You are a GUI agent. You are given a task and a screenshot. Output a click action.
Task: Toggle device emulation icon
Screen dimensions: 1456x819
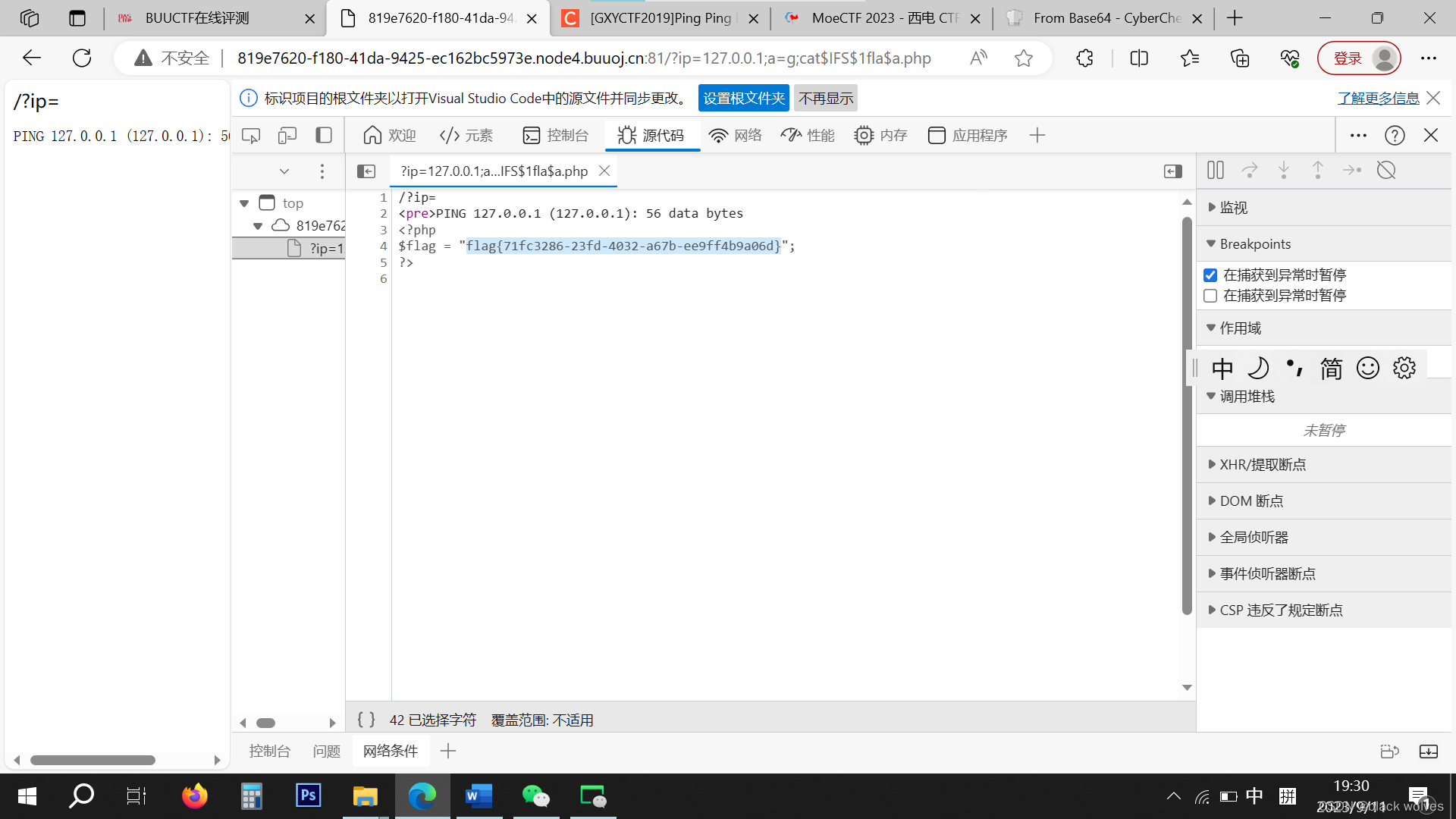(287, 136)
